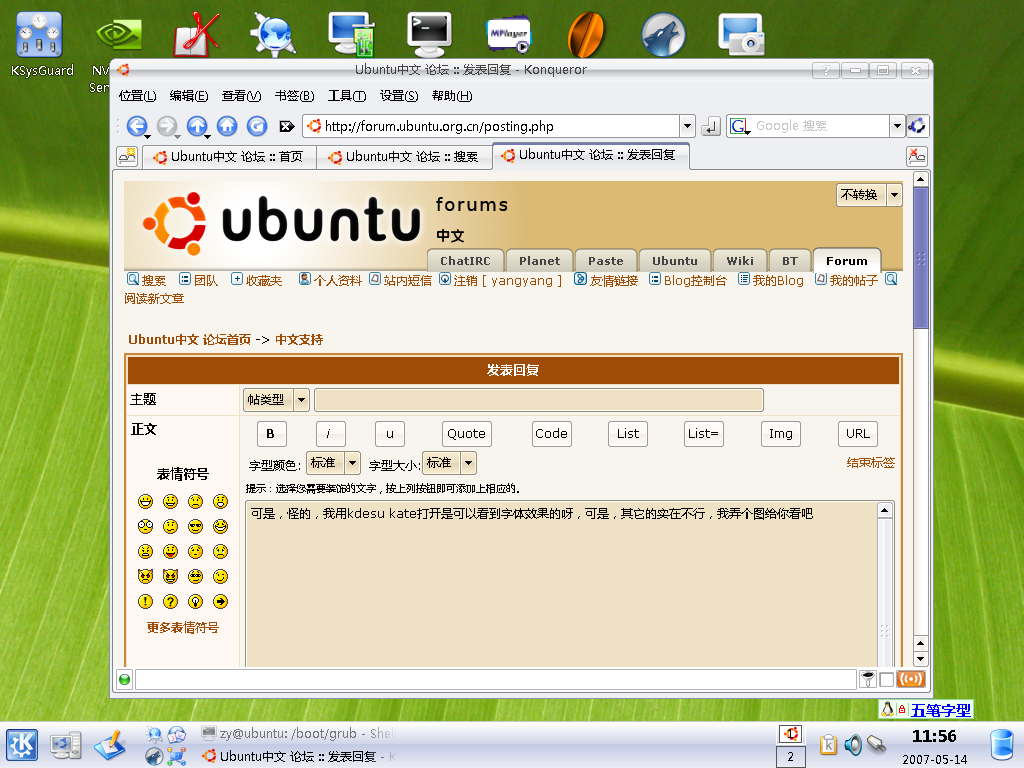Open the 不转换 conversion dropdown

click(869, 195)
